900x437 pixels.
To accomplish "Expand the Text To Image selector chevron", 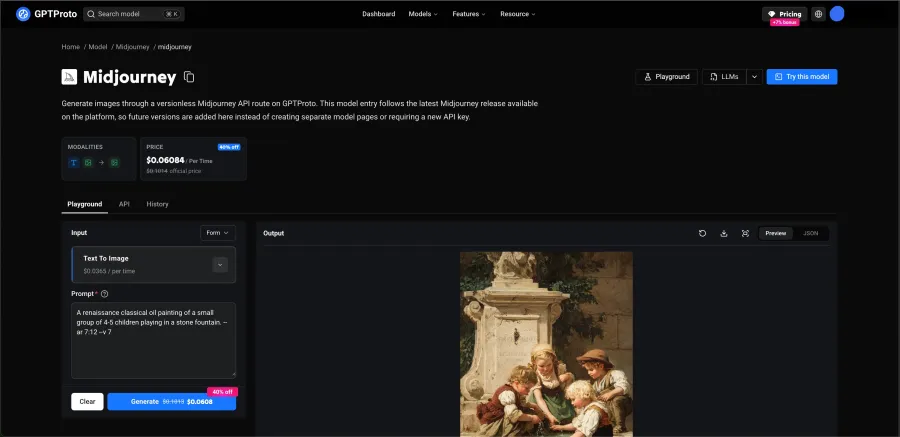I will 220,265.
